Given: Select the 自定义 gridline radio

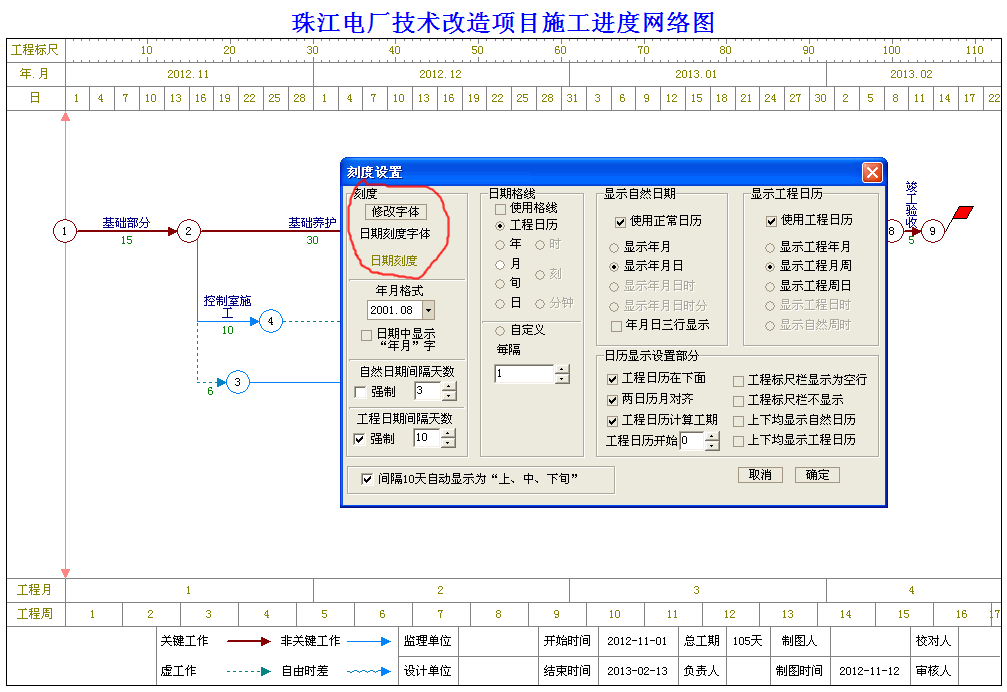Looking at the screenshot, I should point(500,331).
